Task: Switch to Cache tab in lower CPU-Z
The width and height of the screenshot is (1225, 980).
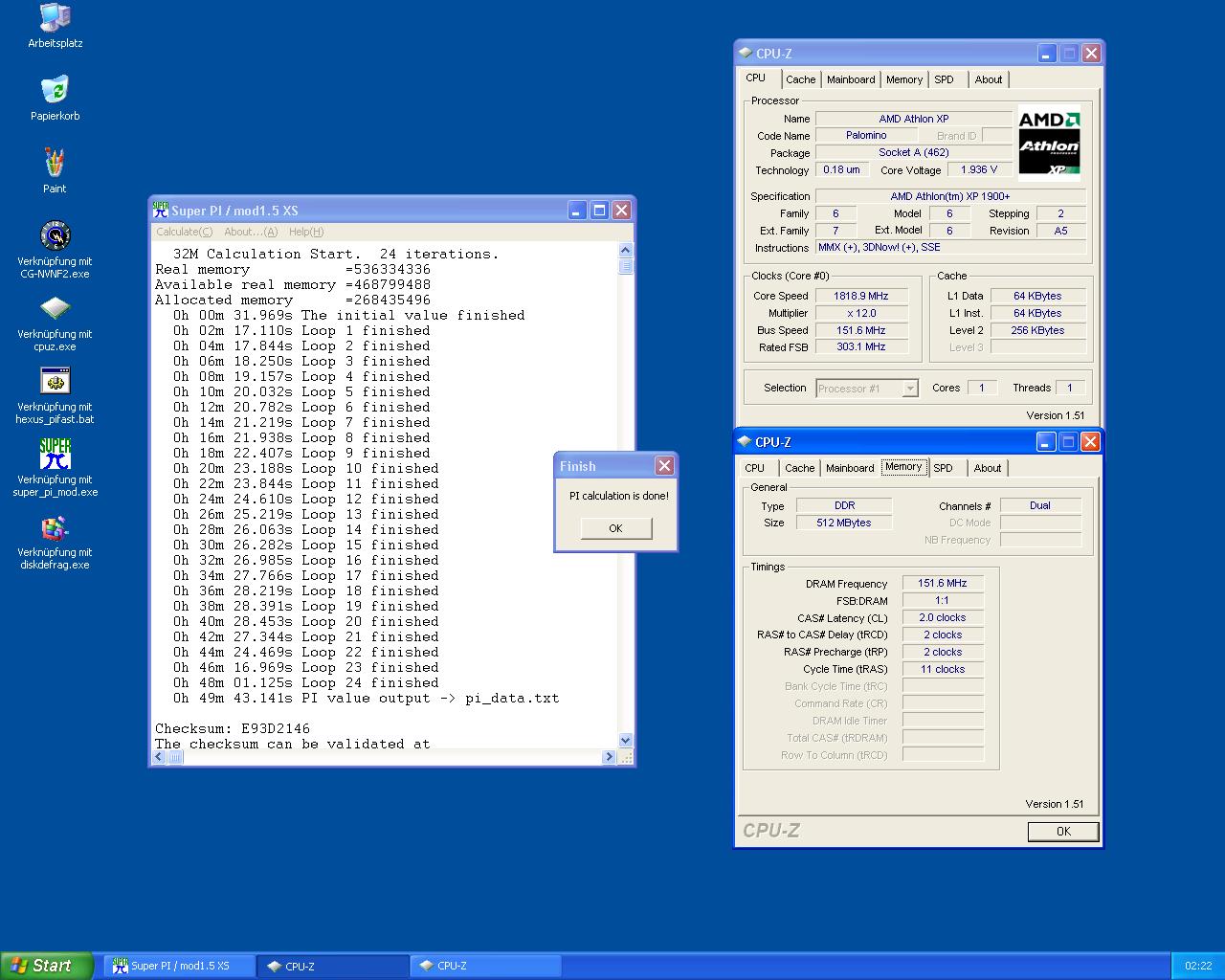Action: tap(800, 468)
